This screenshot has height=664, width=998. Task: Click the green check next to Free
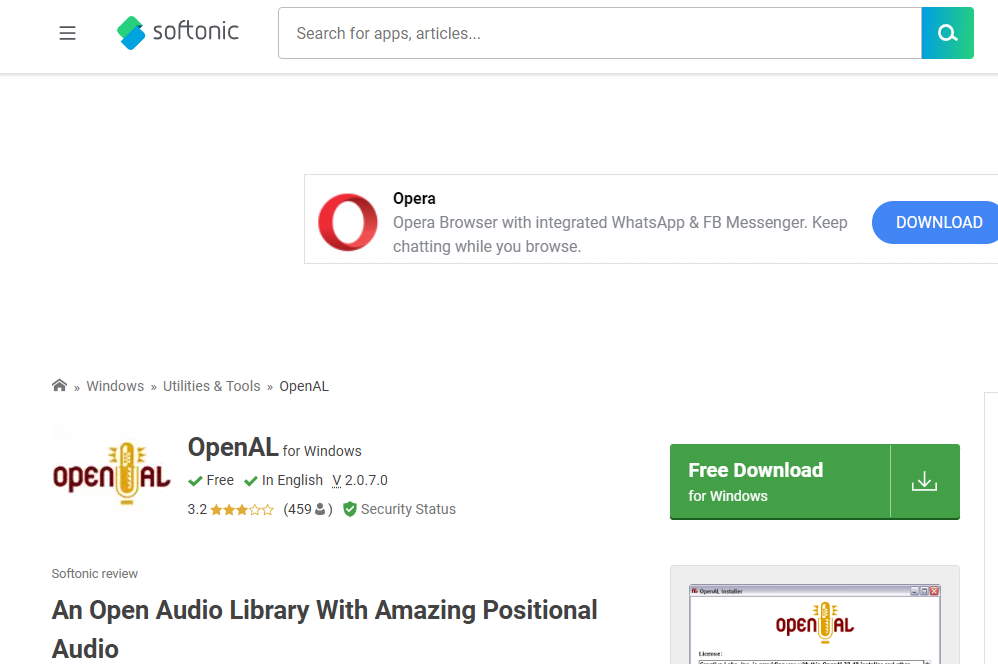tap(195, 481)
